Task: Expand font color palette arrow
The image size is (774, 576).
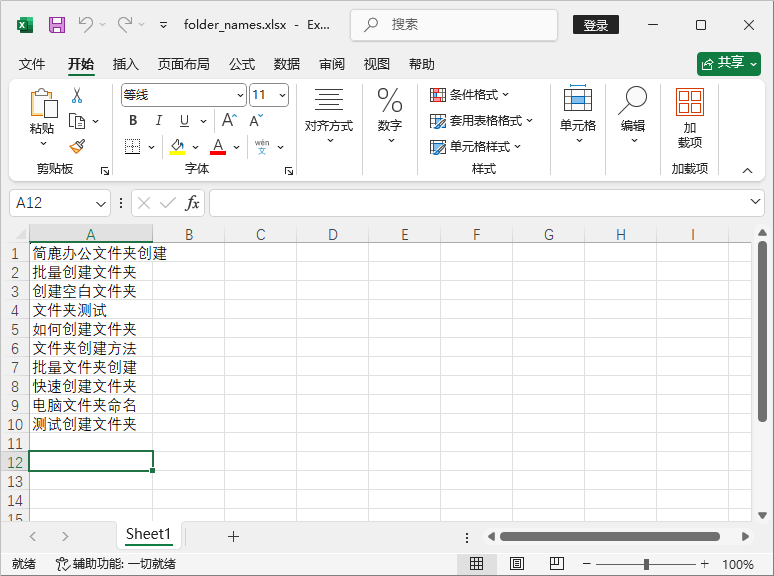Action: coord(236,147)
